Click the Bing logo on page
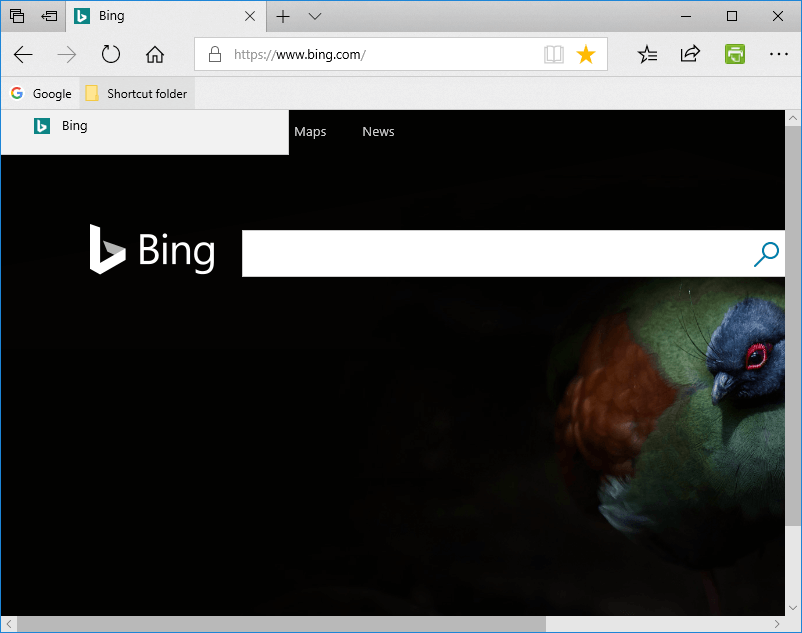Viewport: 802px width, 633px height. coord(152,250)
